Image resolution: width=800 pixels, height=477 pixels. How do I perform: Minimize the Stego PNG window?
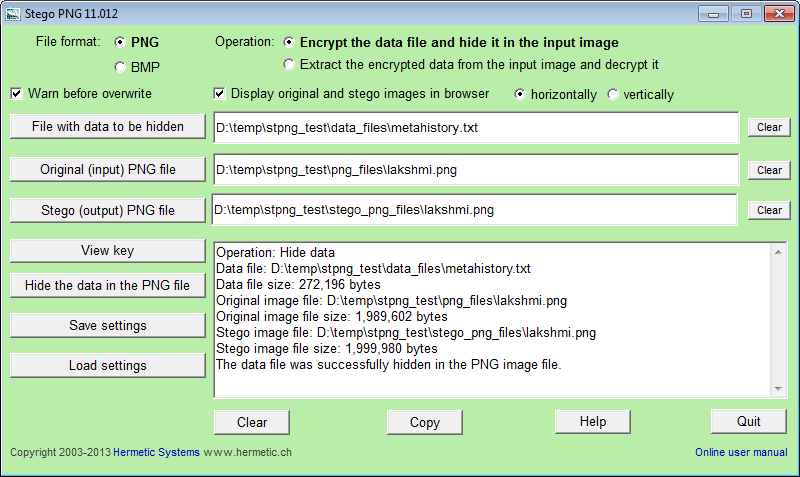point(713,14)
